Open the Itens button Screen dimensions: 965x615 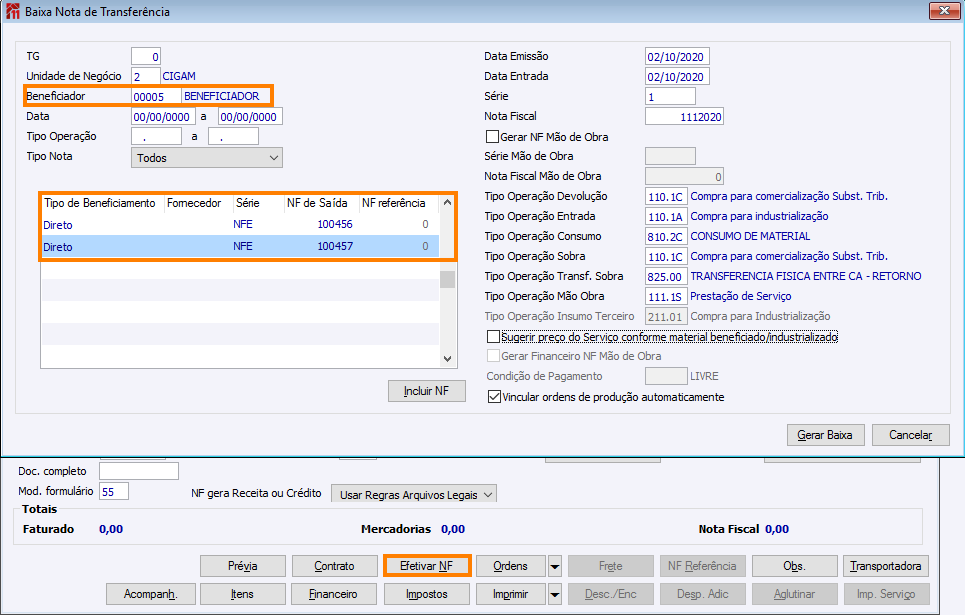pyautogui.click(x=243, y=594)
